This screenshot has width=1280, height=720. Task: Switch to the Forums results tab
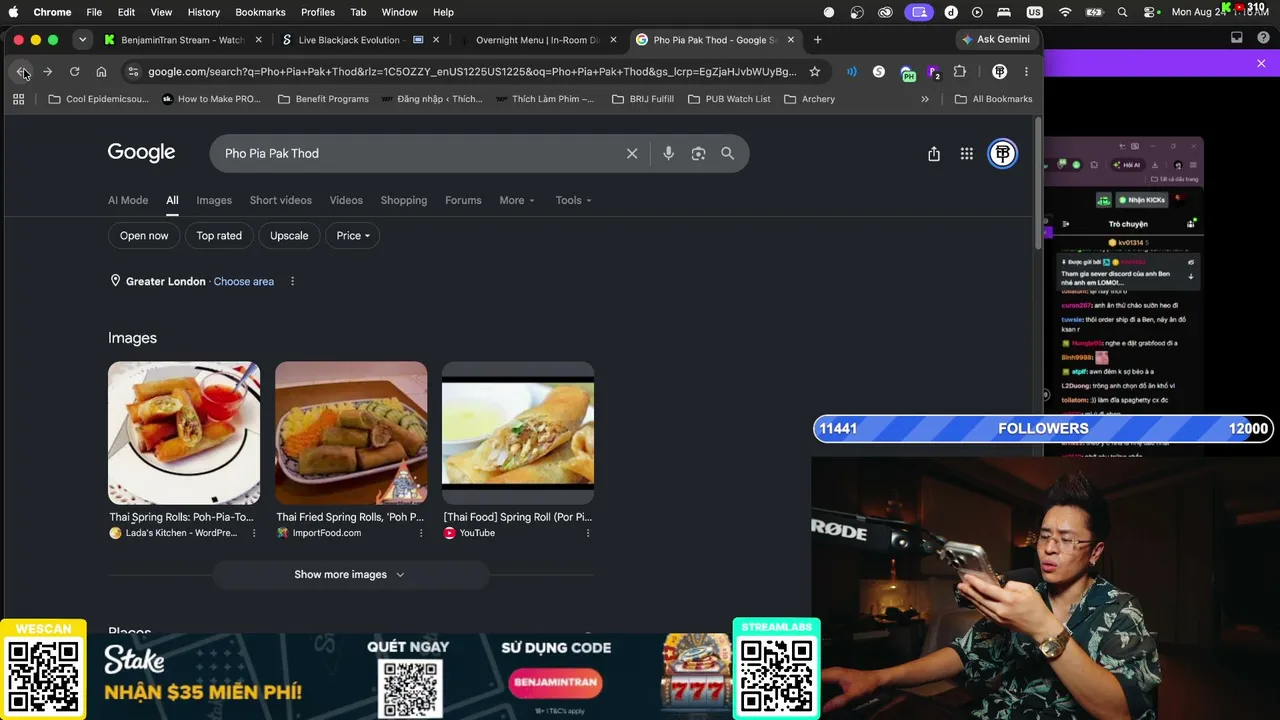click(463, 200)
